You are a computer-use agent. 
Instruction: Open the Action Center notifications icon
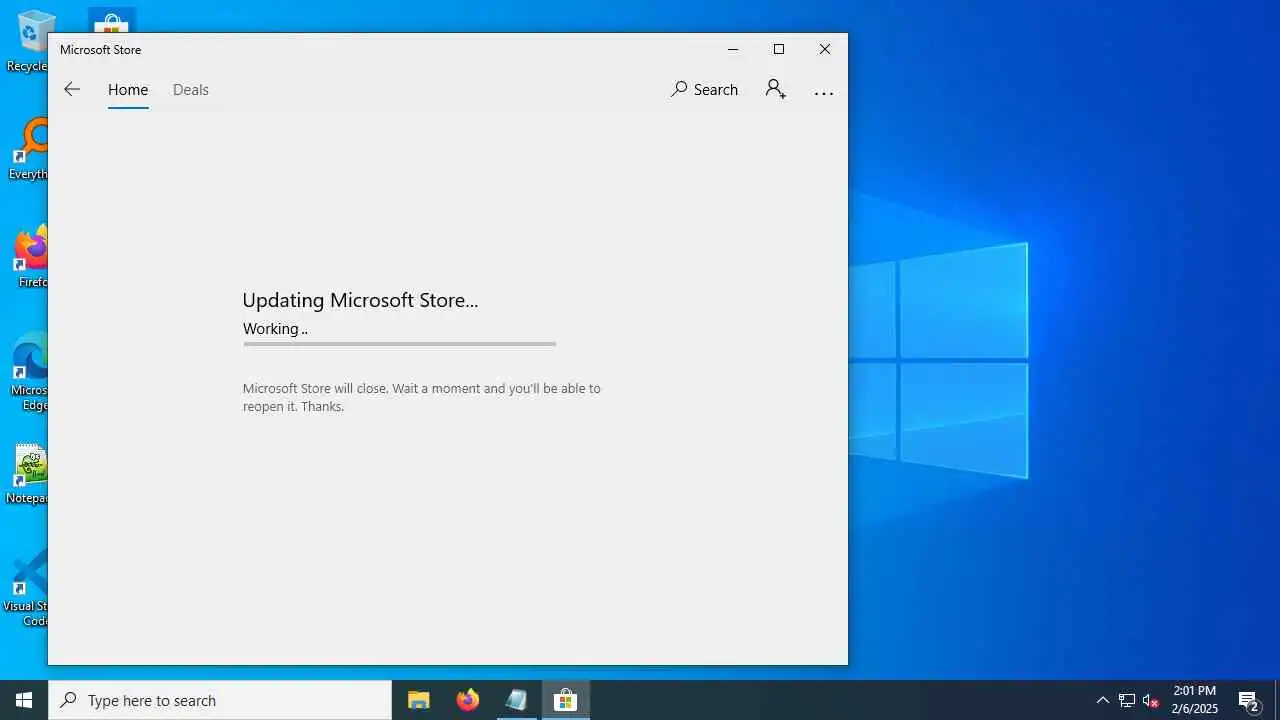(x=1249, y=700)
